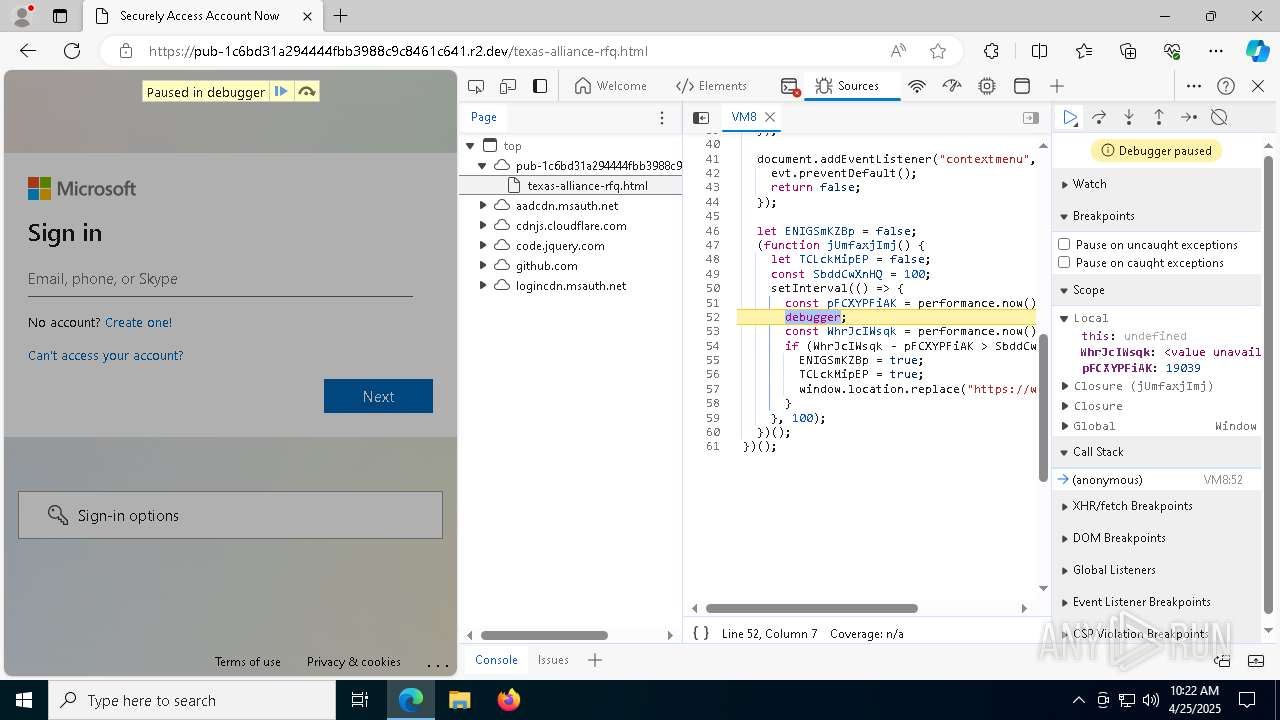1280x720 pixels.
Task: Open Privacy & cookies link
Action: tap(354, 662)
